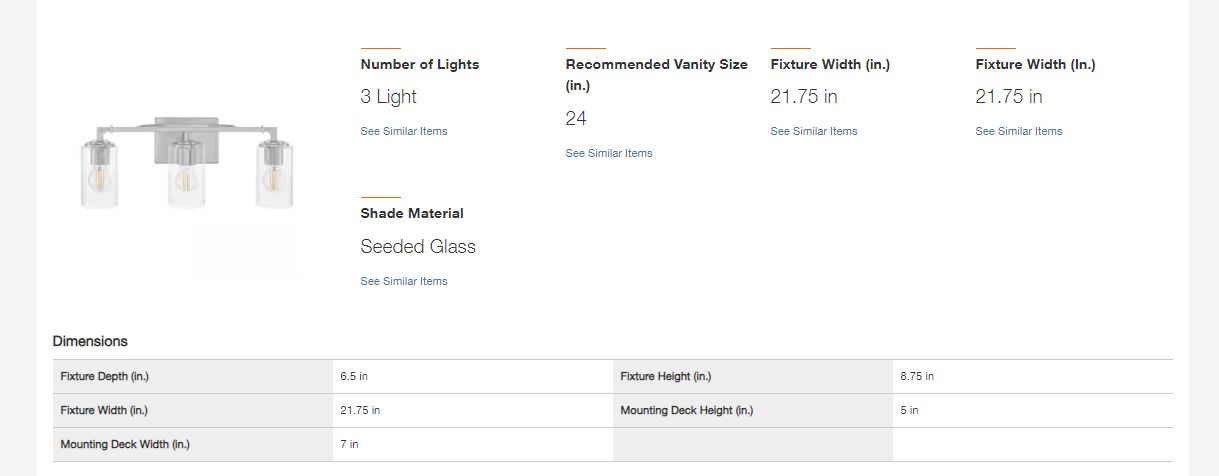The image size is (1219, 476).
Task: Click the 6.5 in depth value
Action: (x=354, y=377)
